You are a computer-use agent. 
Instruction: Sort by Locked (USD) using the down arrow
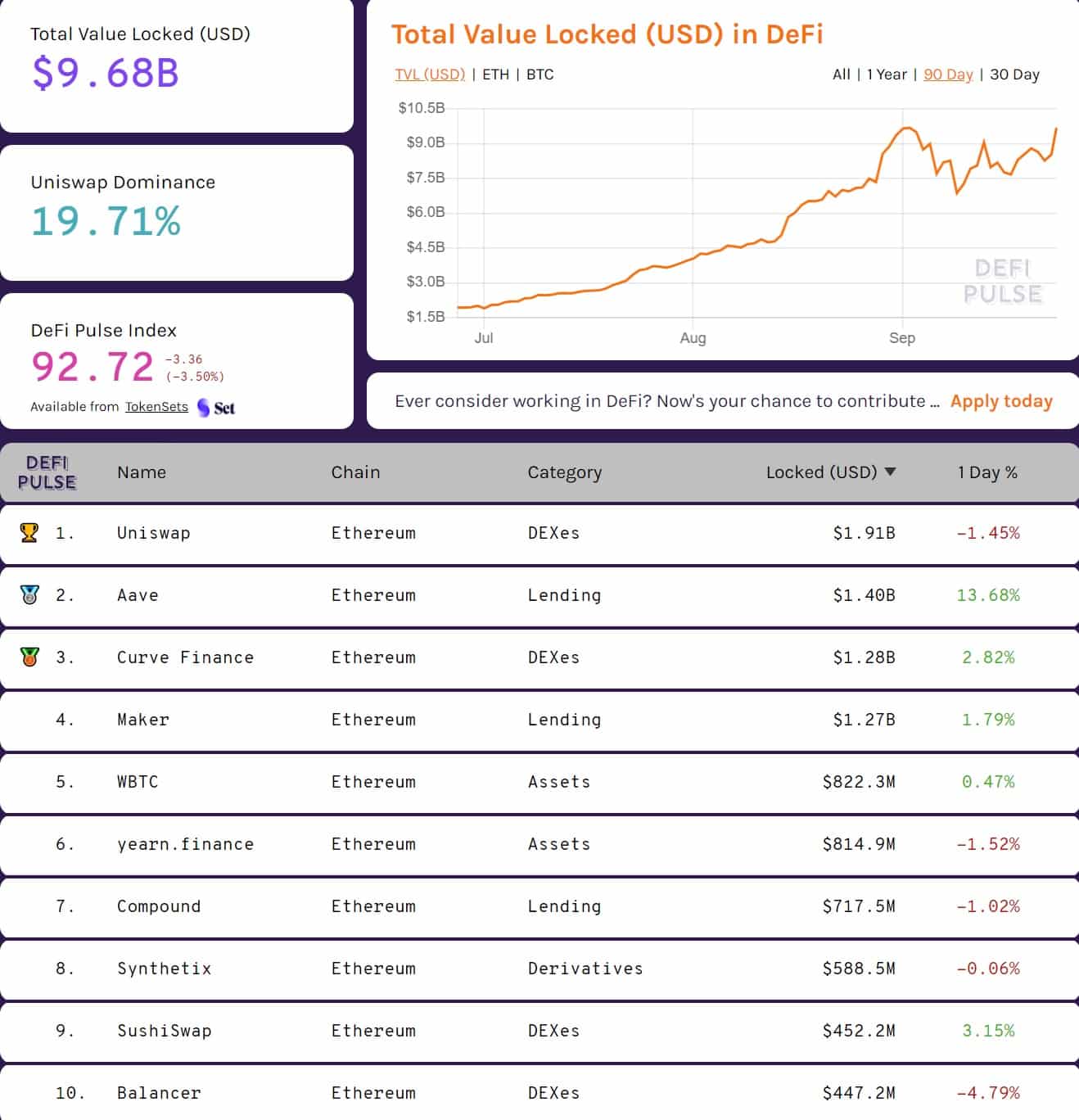point(891,472)
